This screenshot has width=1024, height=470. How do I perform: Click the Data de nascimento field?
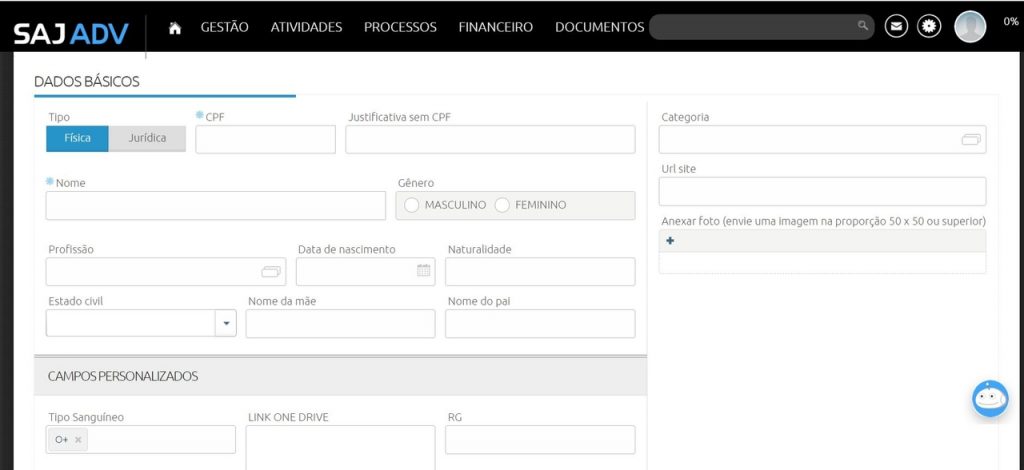coord(365,272)
